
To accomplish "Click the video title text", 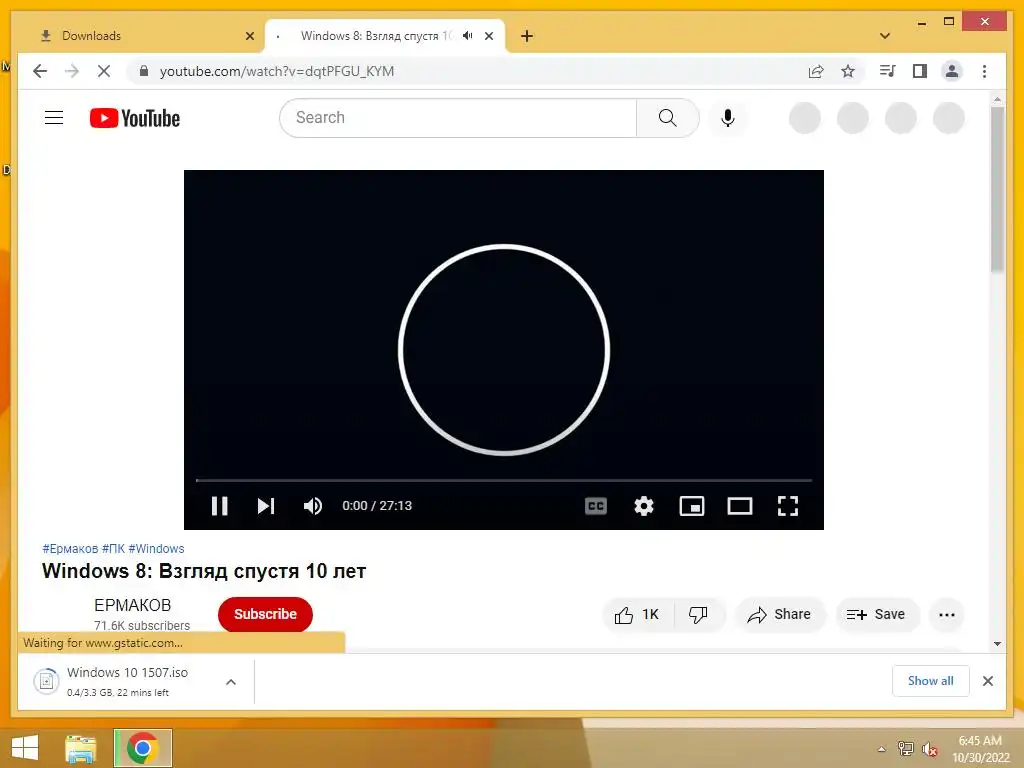I will pyautogui.click(x=204, y=571).
